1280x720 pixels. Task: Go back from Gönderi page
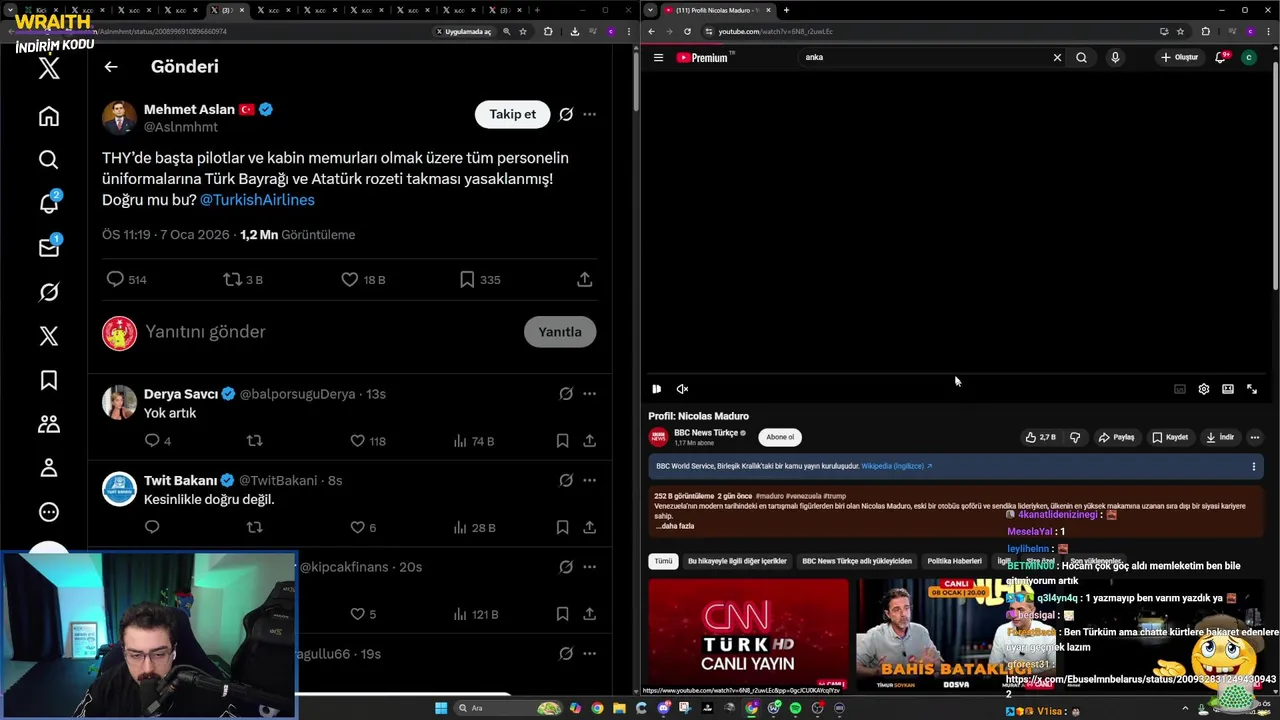(111, 67)
